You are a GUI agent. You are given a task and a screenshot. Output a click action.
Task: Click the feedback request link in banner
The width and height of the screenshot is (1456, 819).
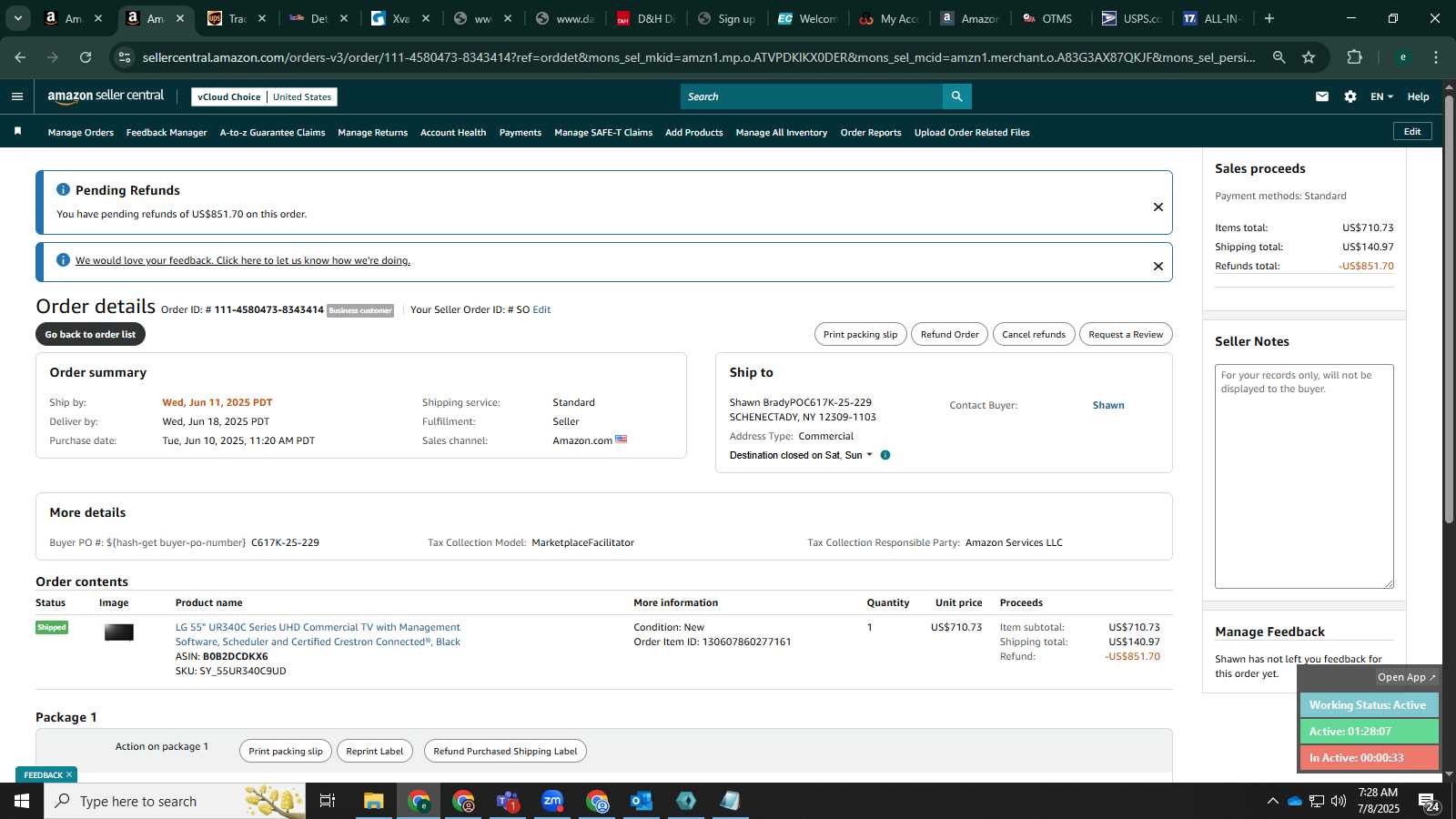243,260
